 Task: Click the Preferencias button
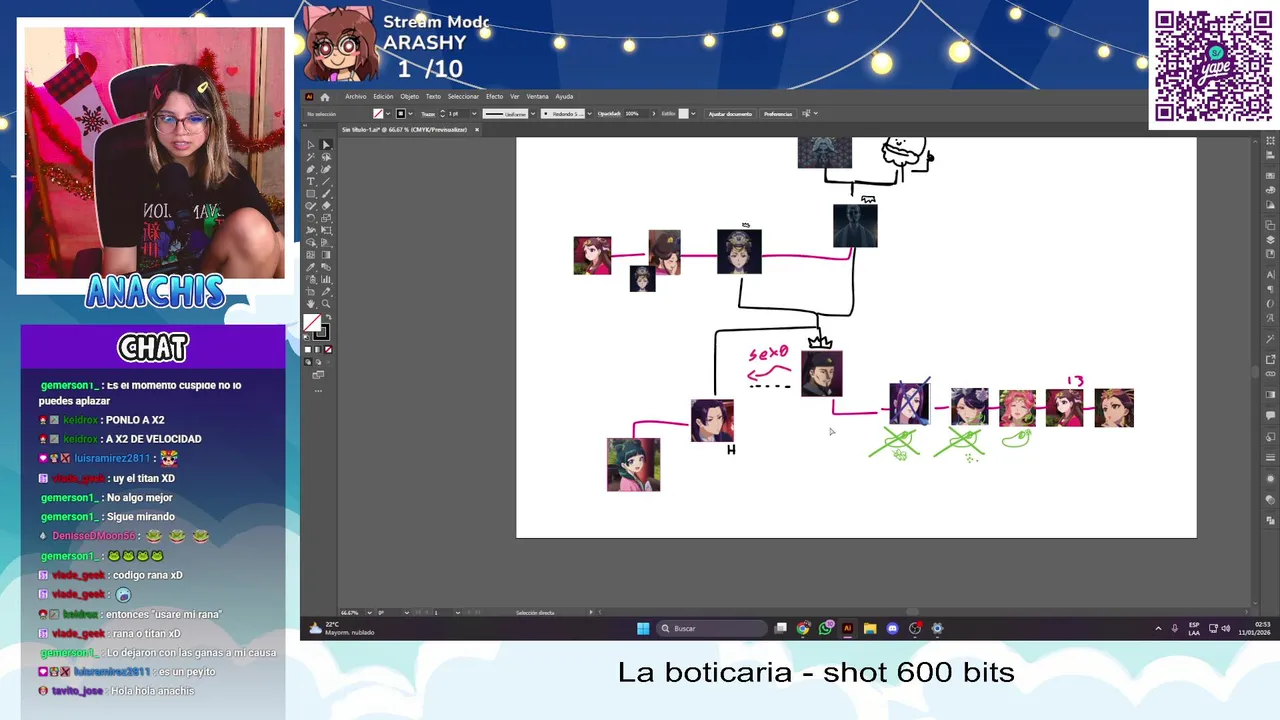click(778, 113)
